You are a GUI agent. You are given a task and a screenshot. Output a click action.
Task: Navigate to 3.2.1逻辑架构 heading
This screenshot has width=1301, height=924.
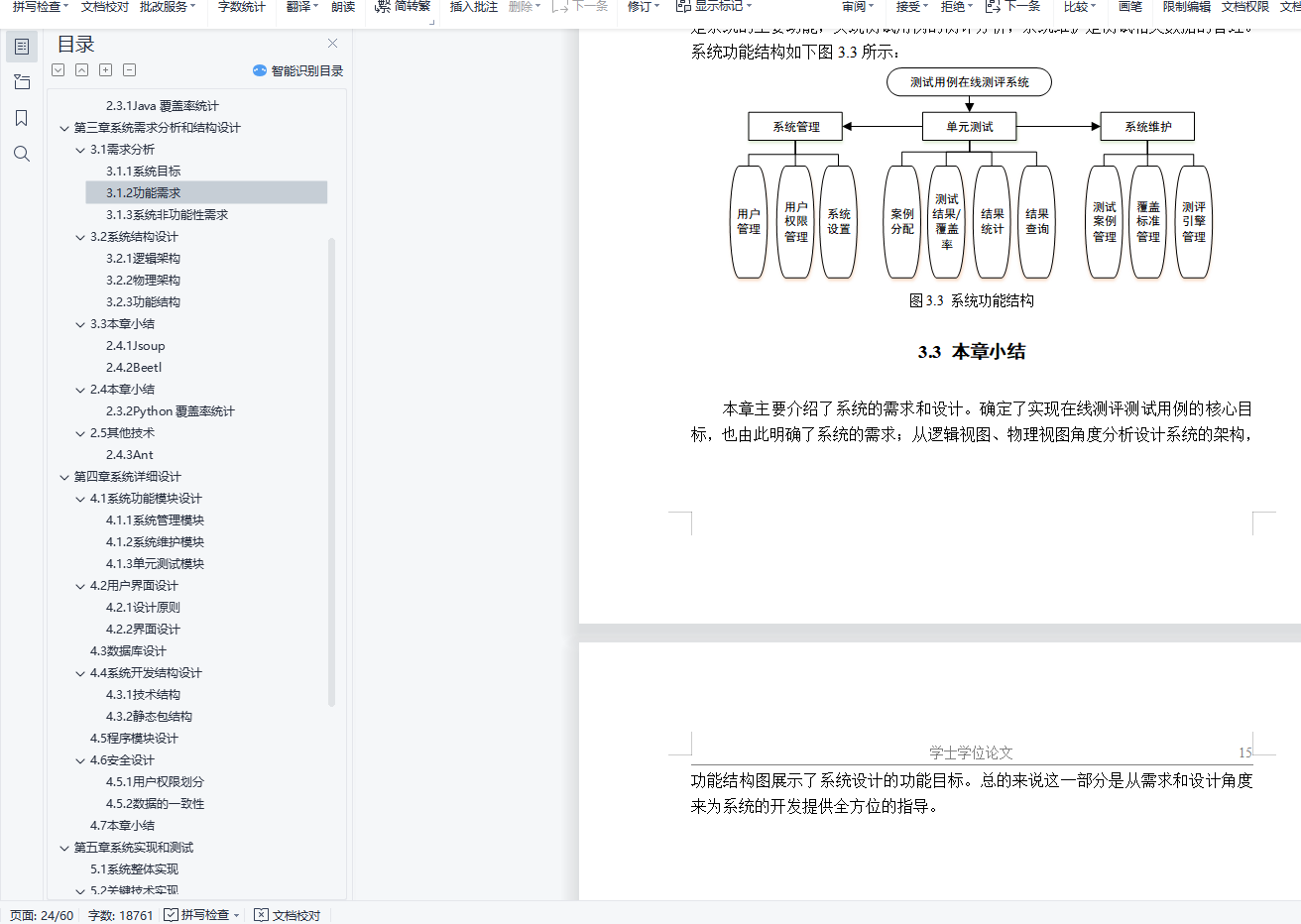144,259
